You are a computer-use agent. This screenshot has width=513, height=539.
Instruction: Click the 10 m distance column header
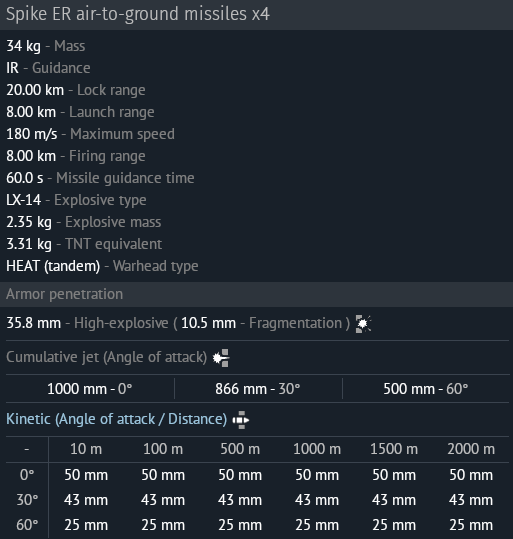(x=86, y=449)
